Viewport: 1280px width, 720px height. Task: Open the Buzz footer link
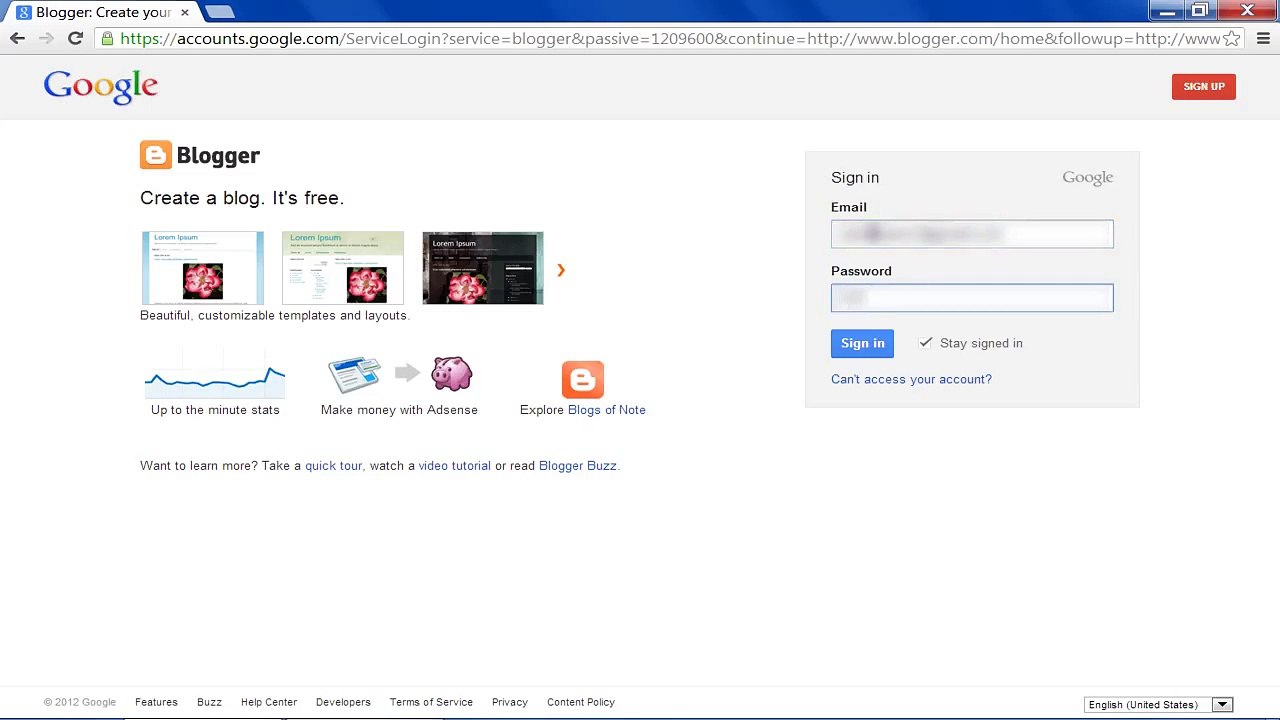pos(209,702)
